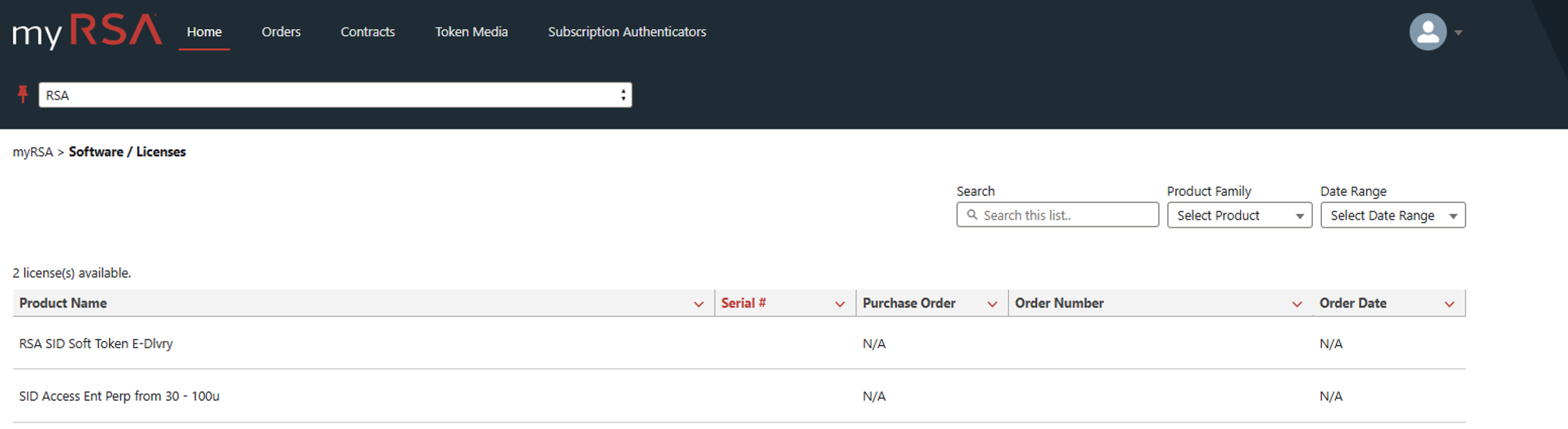Screen dimensions: 1568x429
Task: Open Subscription Authenticators
Action: 627,32
